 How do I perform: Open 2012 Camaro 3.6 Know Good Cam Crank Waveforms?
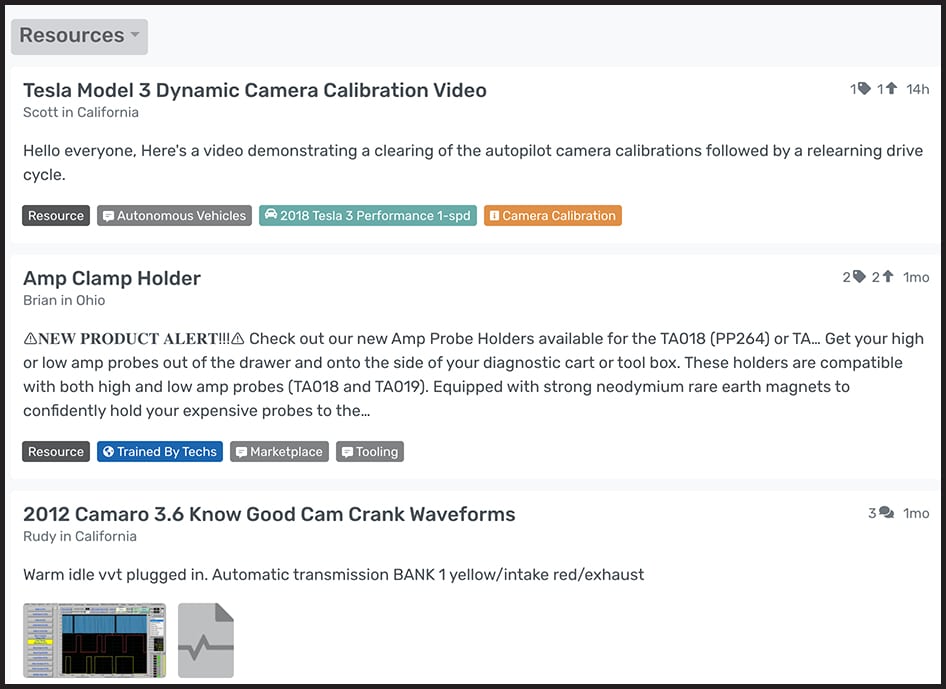269,514
